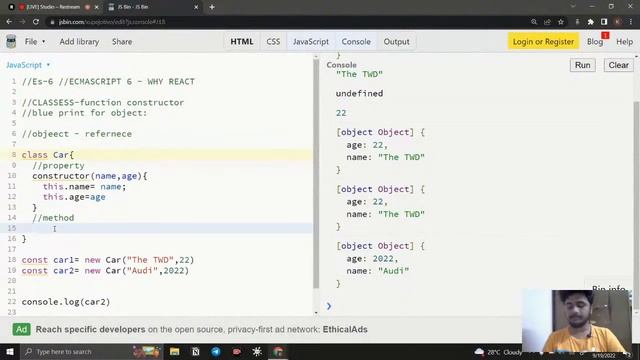Open File Explorer from taskbar
Screen dimensions: 640x360
click(x=175, y=351)
